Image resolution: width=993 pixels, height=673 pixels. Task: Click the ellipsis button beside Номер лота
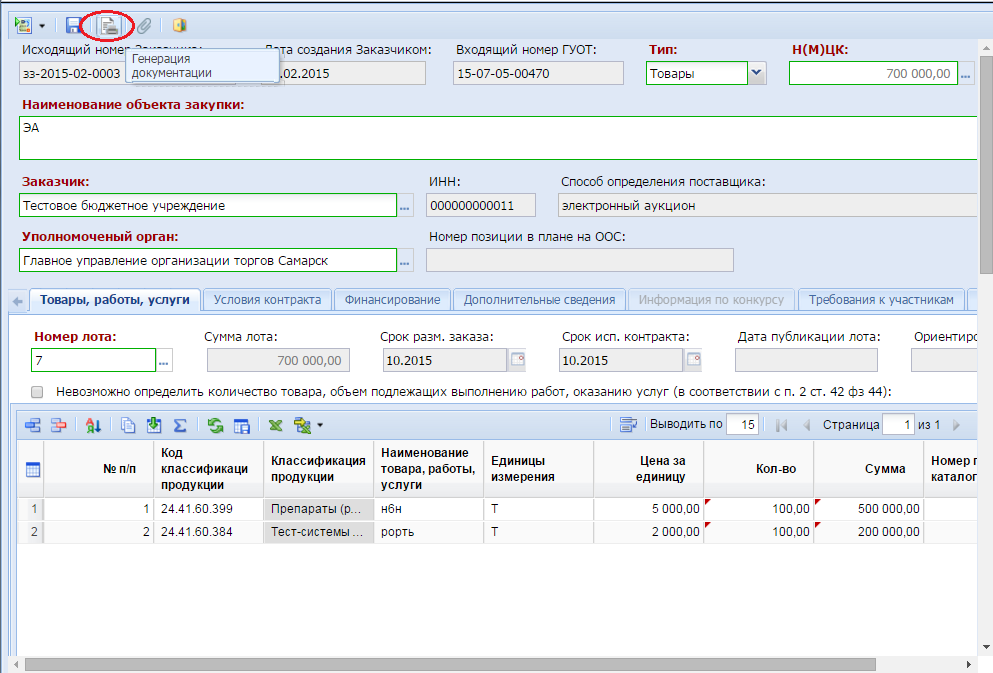(163, 361)
